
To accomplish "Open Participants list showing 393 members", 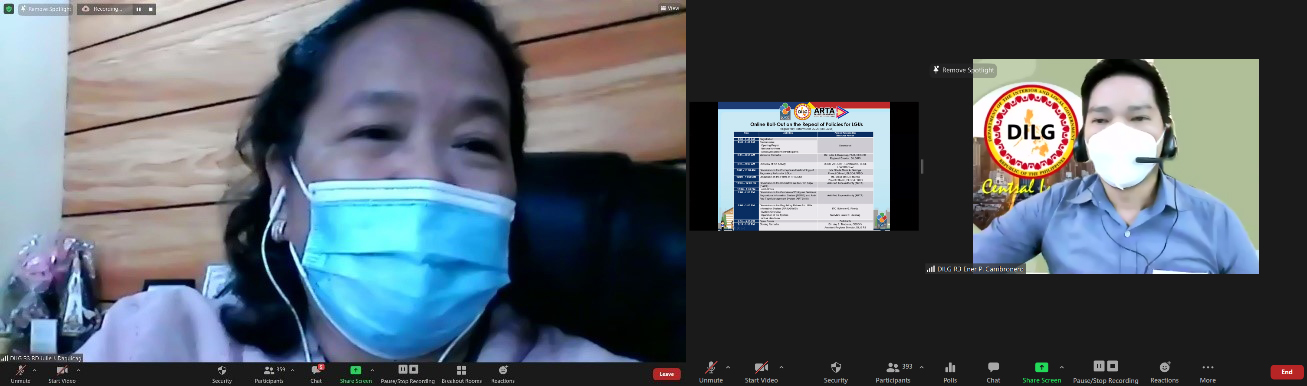I will tap(893, 373).
